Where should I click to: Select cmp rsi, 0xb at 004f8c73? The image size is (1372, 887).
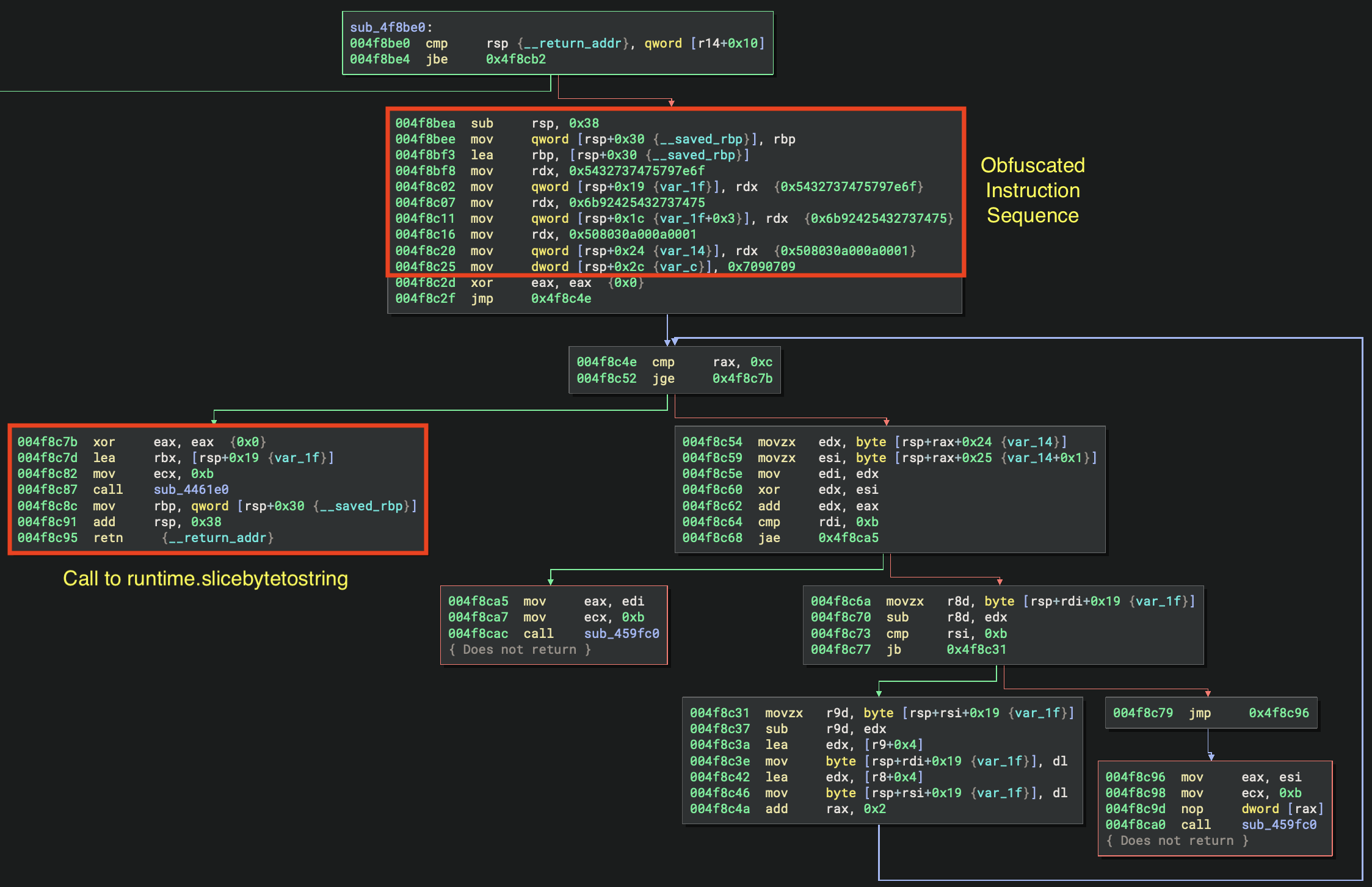click(909, 634)
